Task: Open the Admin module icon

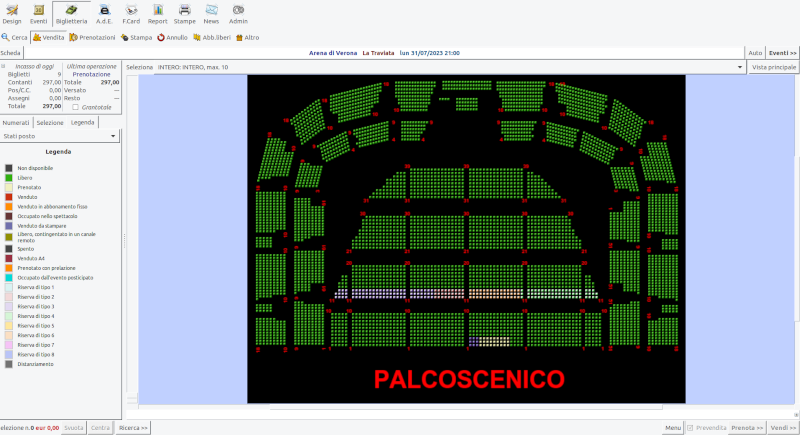Action: tap(238, 14)
